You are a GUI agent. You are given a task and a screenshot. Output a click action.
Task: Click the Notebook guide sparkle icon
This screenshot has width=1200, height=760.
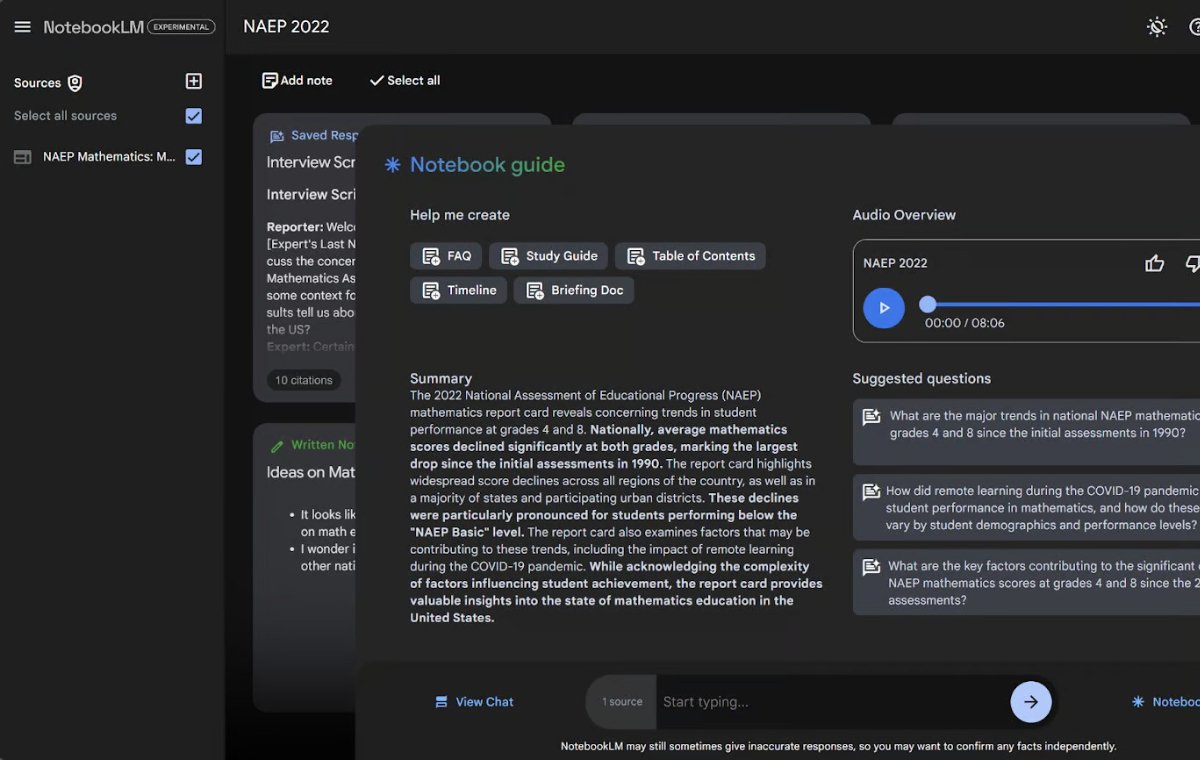(393, 165)
